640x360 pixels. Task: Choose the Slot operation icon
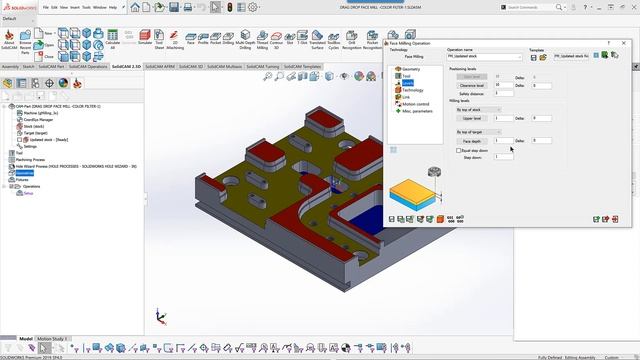(290, 39)
